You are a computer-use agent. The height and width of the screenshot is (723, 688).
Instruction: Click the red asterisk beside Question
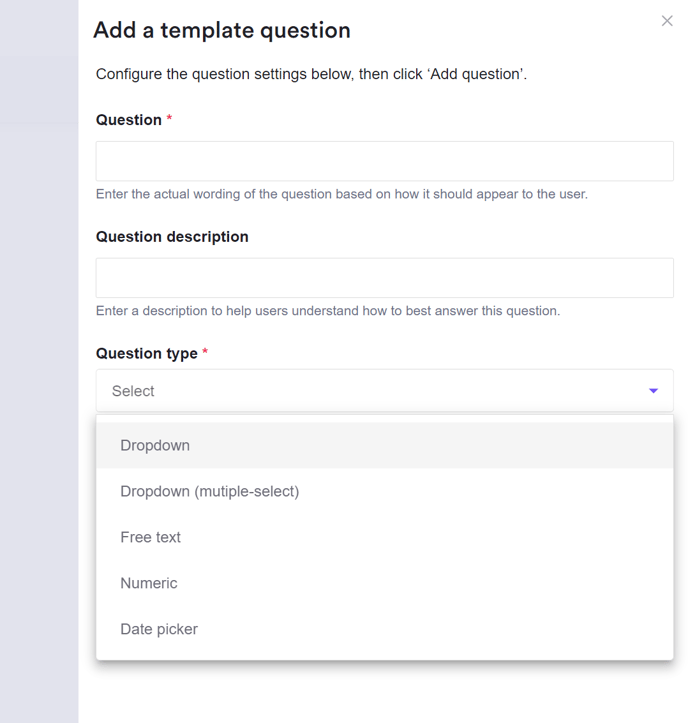[169, 119]
